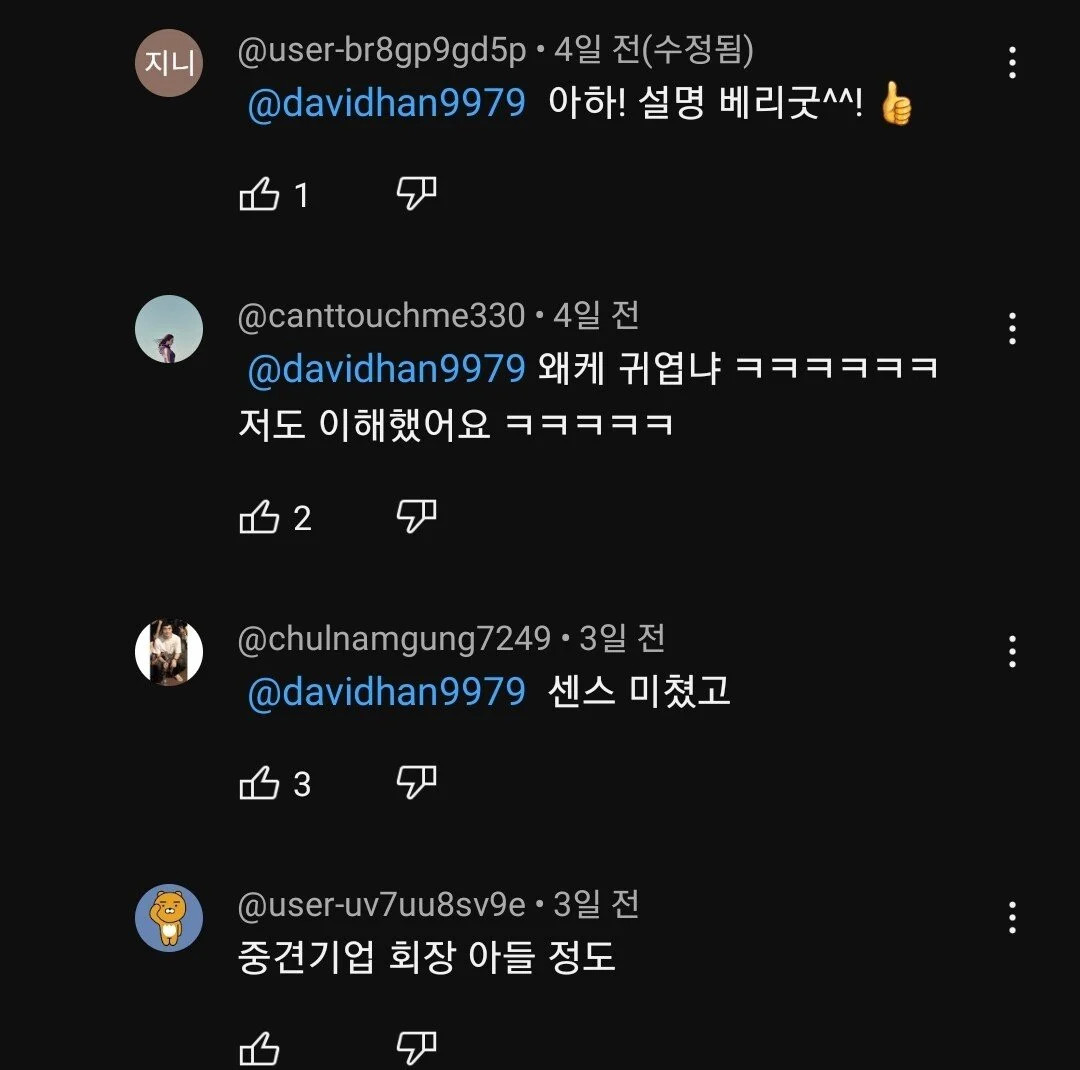The image size is (1080, 1070).
Task: Open the three-dot menu on @canttouchme330's comment
Action: click(x=1012, y=327)
